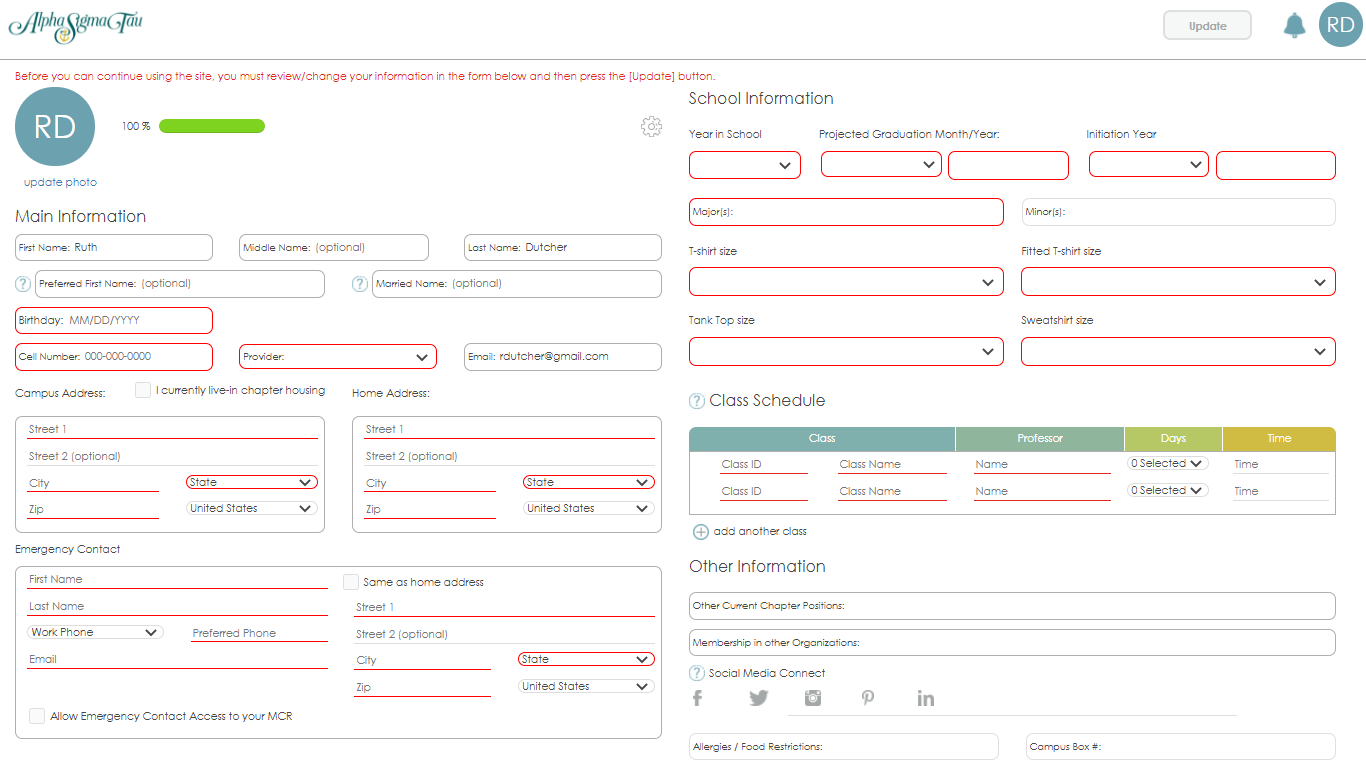Open the T-shirt size dropdown
Image resolution: width=1366 pixels, height=764 pixels.
point(846,282)
